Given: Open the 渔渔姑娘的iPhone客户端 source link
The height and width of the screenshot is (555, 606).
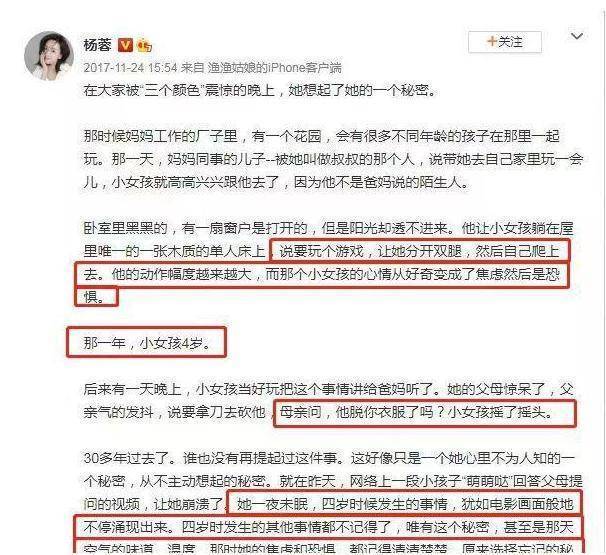Looking at the screenshot, I should pos(274,68).
